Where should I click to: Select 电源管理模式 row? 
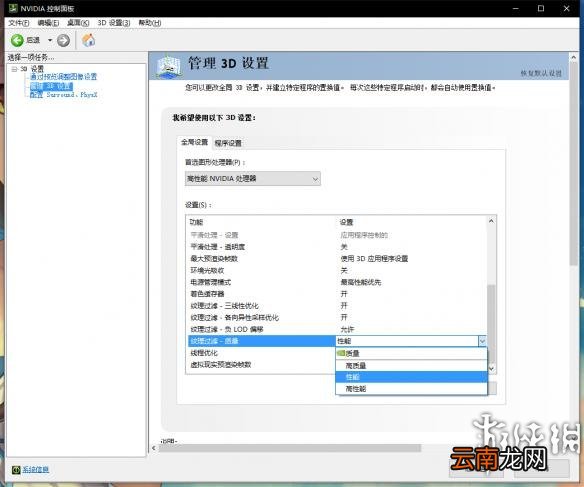337,282
